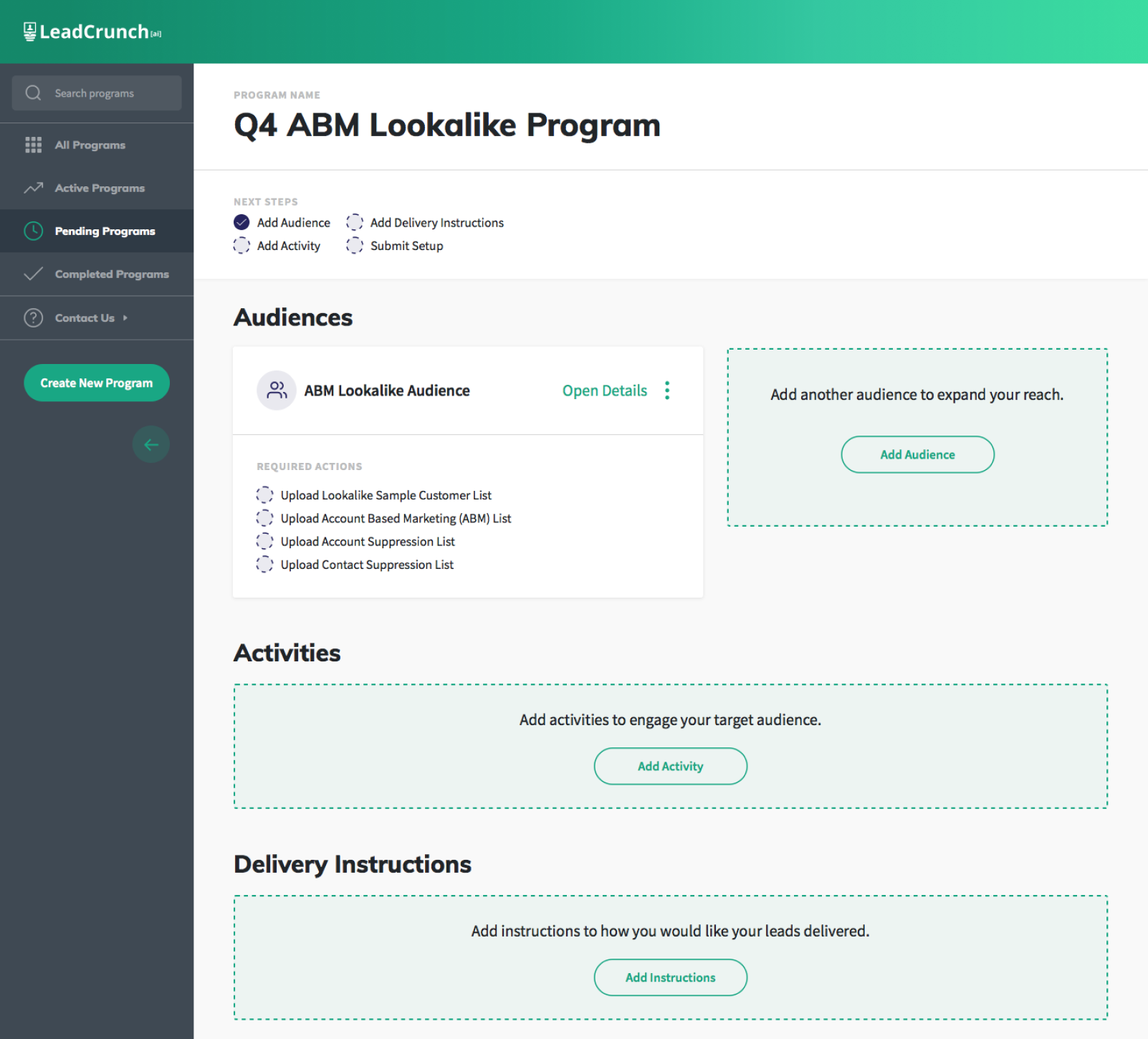This screenshot has width=1148, height=1039.
Task: Click the search magnifier icon
Action: click(33, 93)
